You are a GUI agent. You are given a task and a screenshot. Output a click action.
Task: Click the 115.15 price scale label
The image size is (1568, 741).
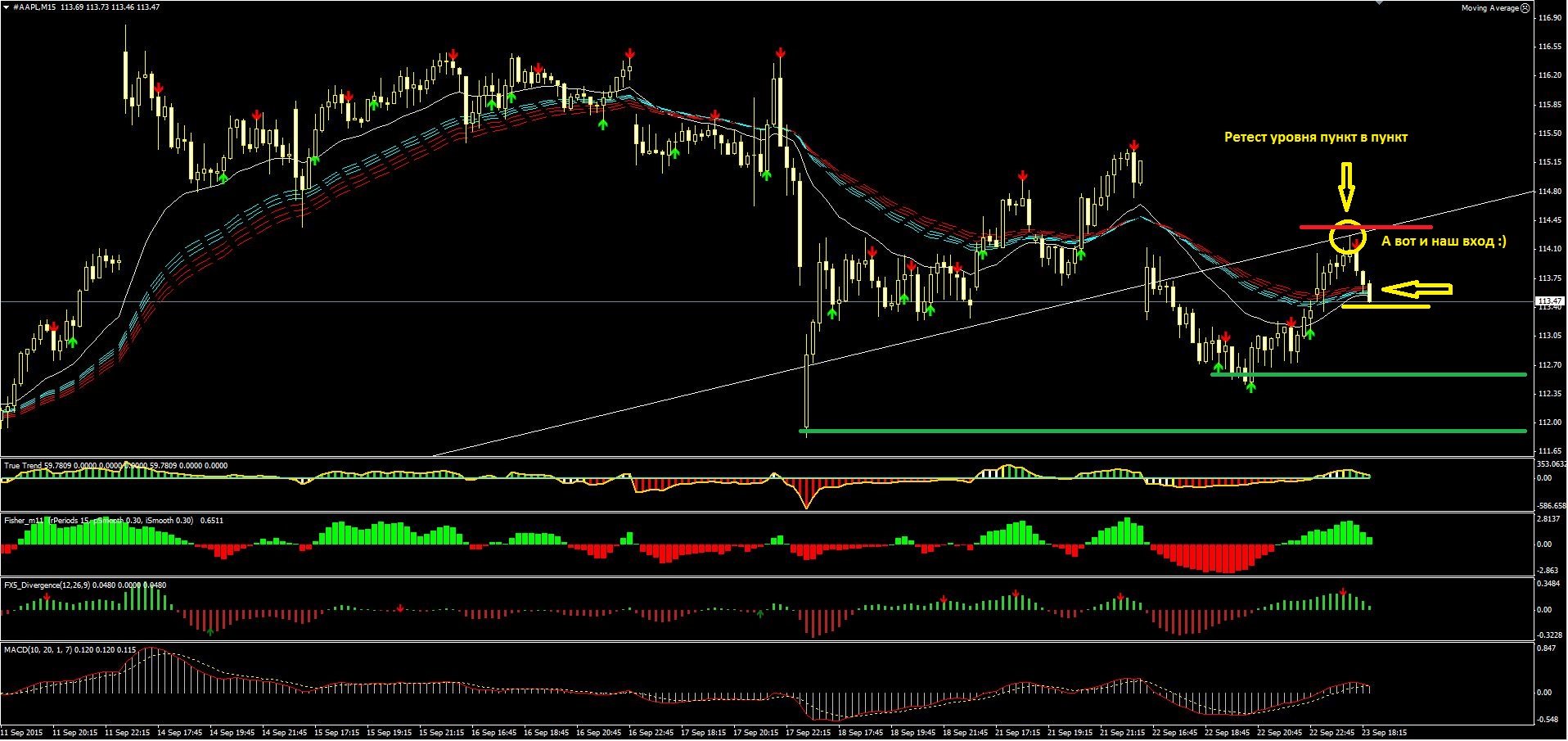(x=1550, y=162)
